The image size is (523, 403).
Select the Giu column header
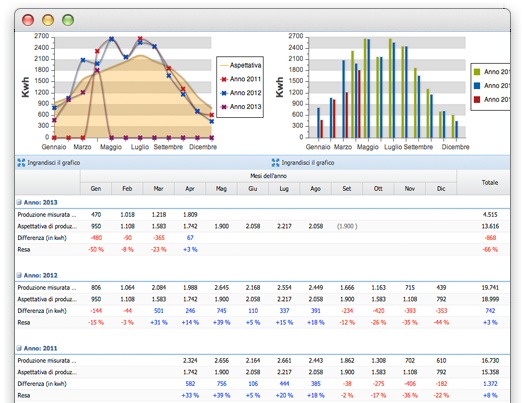pyautogui.click(x=252, y=188)
